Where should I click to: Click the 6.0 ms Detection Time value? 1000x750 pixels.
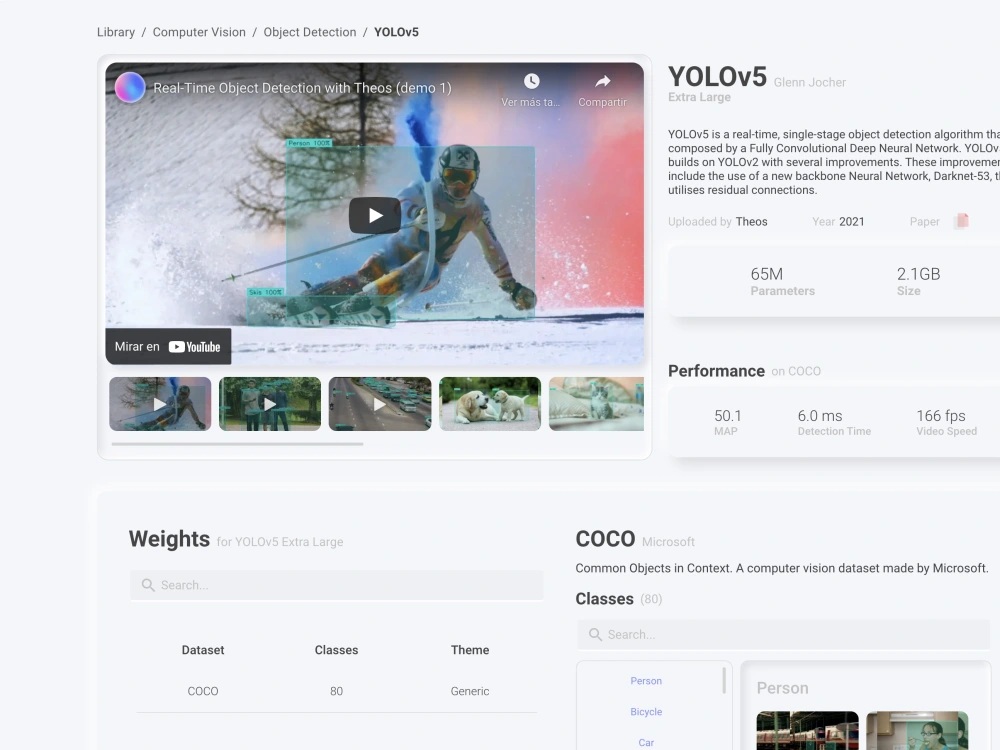point(820,416)
